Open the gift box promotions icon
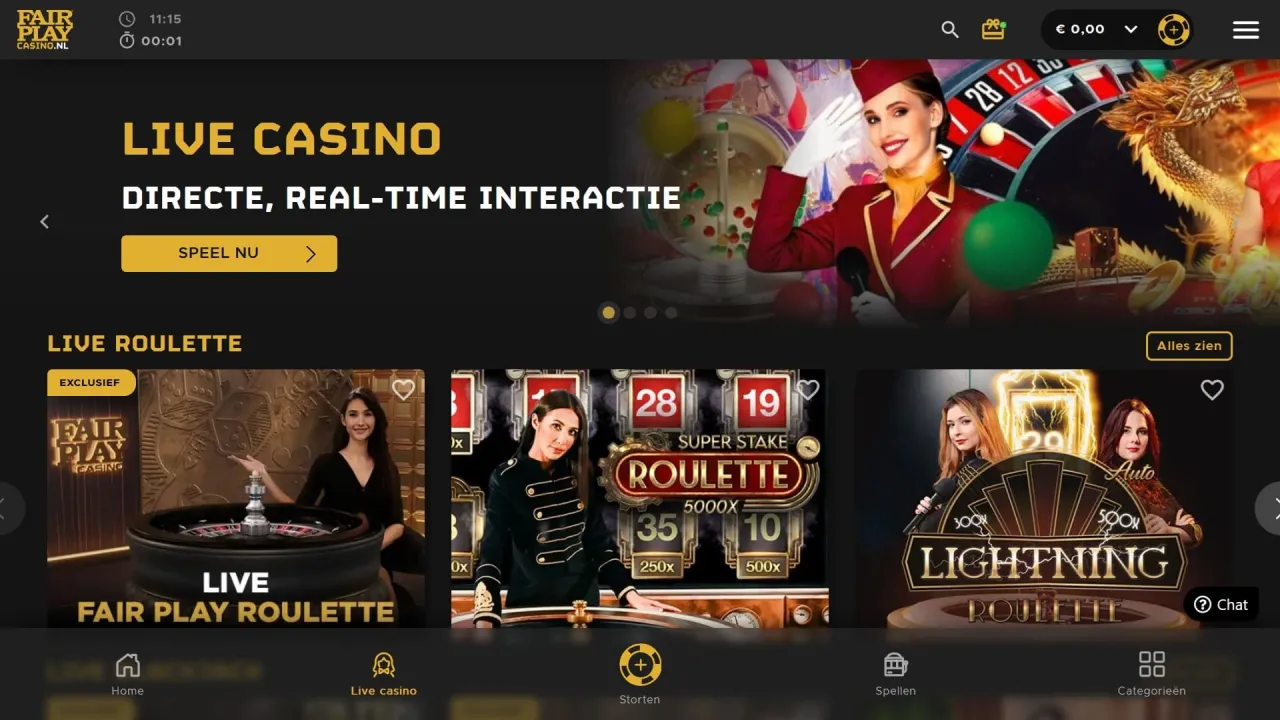Screen dimensions: 1280x720 [x=993, y=29]
